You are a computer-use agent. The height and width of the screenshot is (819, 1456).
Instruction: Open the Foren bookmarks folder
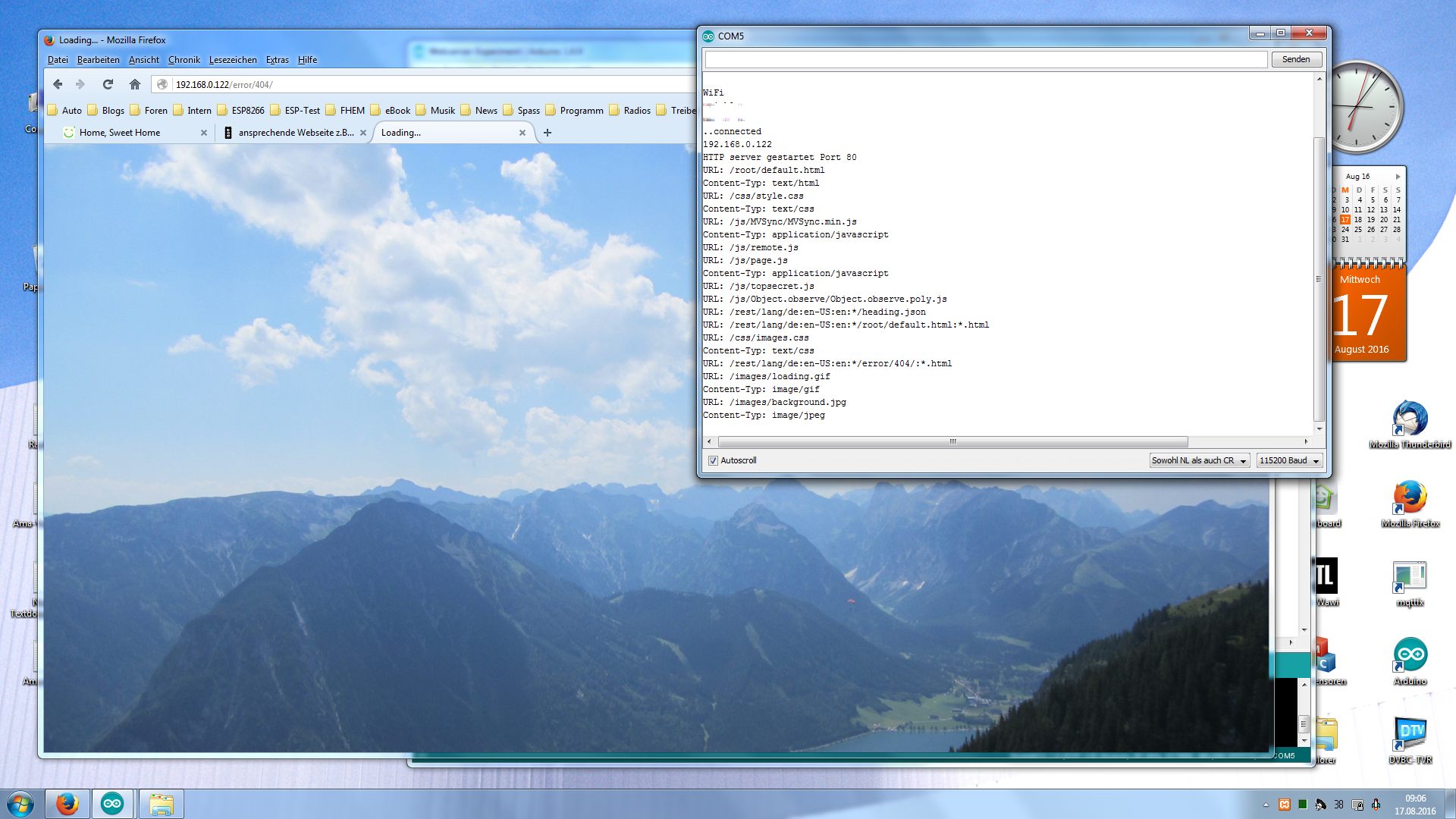(149, 110)
